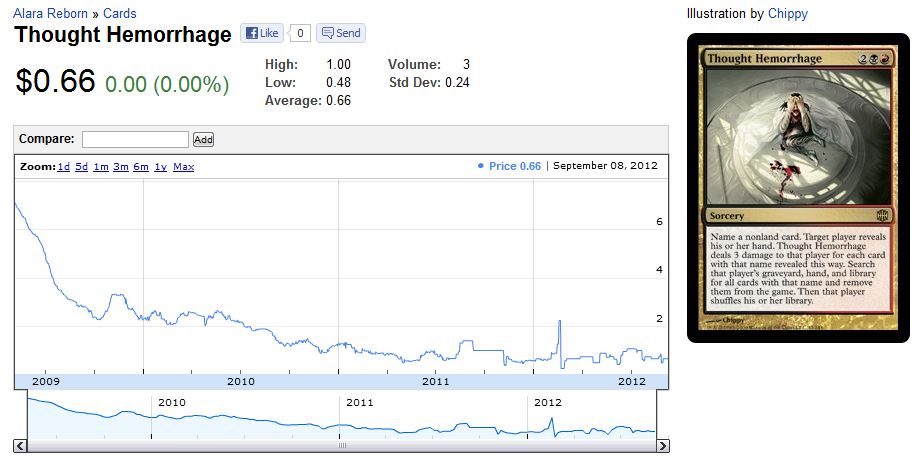Select the 3m zoom range
Screen dimensions: 920x465
pos(121,167)
